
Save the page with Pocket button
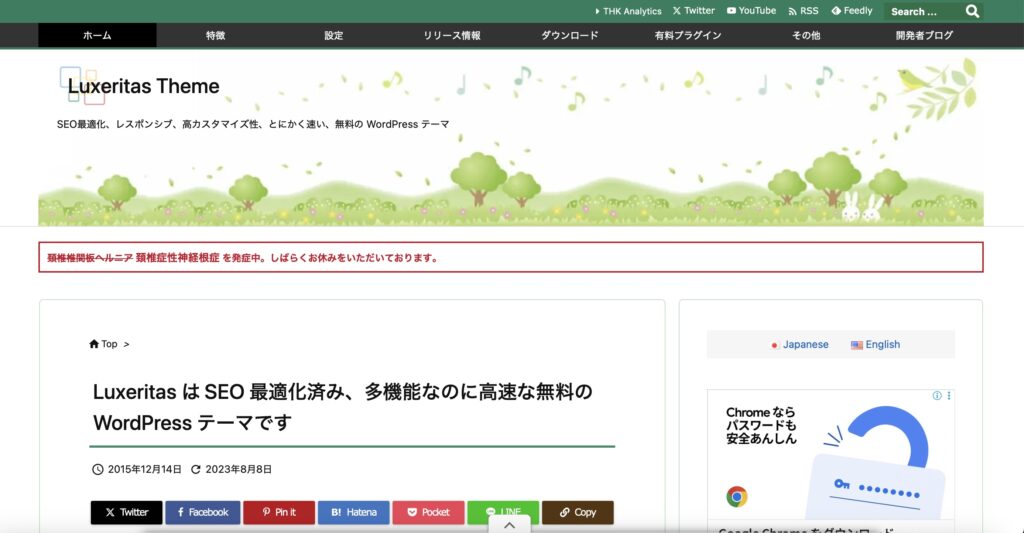point(428,512)
